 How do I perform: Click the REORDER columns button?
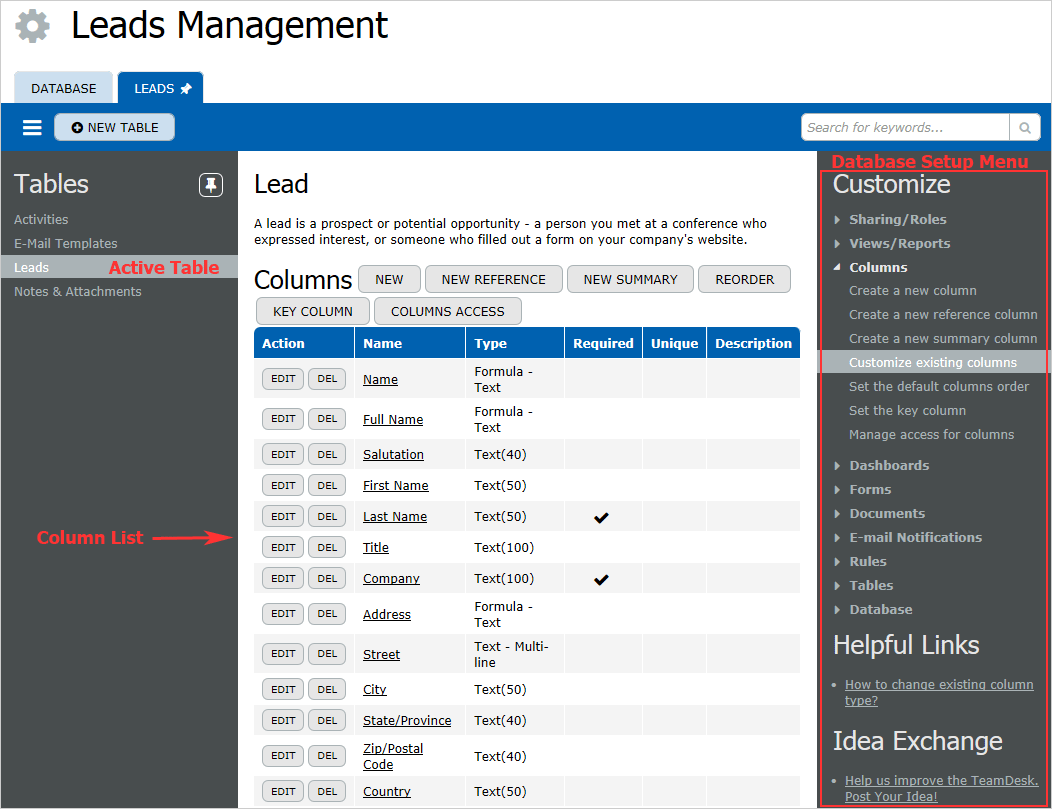[x=745, y=280]
